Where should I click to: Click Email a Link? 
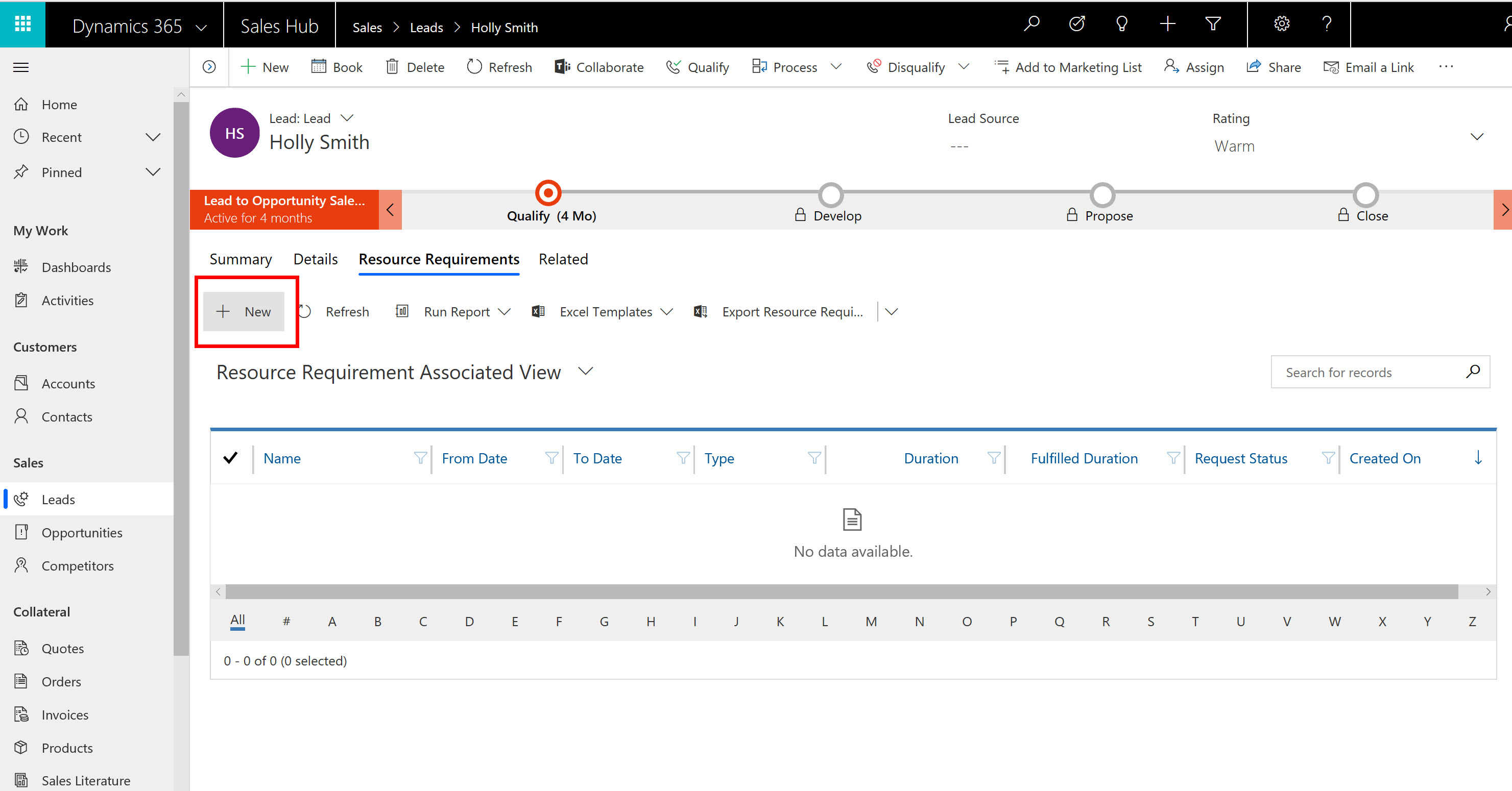click(1369, 67)
